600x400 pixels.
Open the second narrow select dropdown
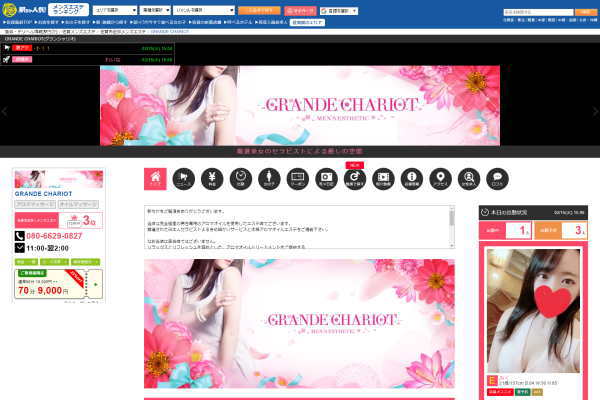155,10
